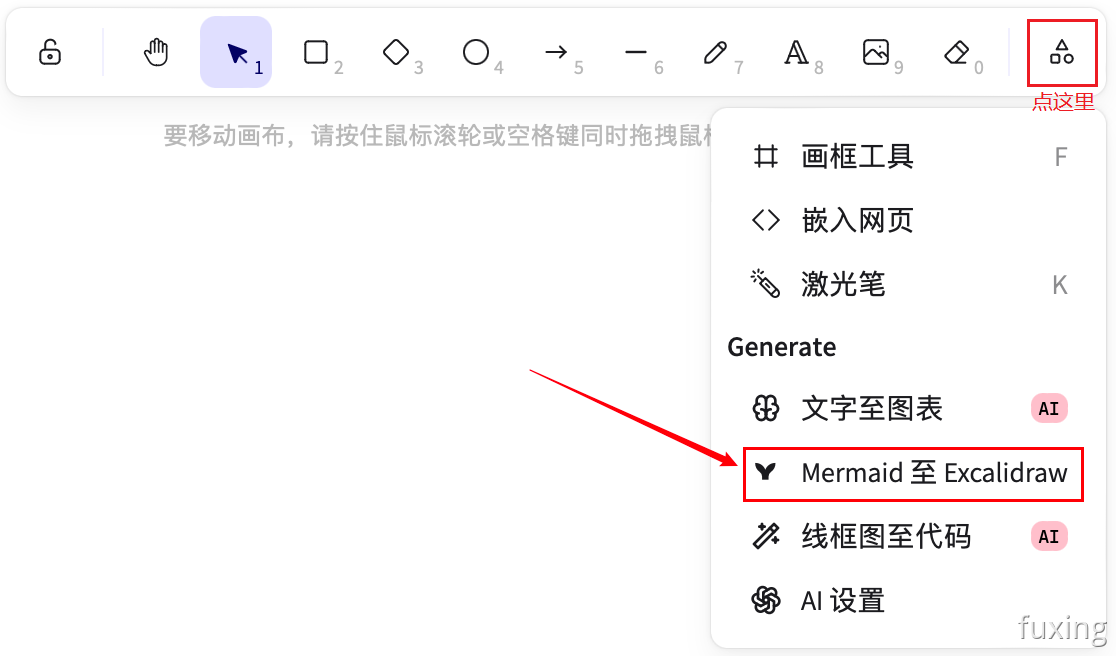The width and height of the screenshot is (1116, 656).
Task: Select the Line drawing tool
Action: point(636,52)
